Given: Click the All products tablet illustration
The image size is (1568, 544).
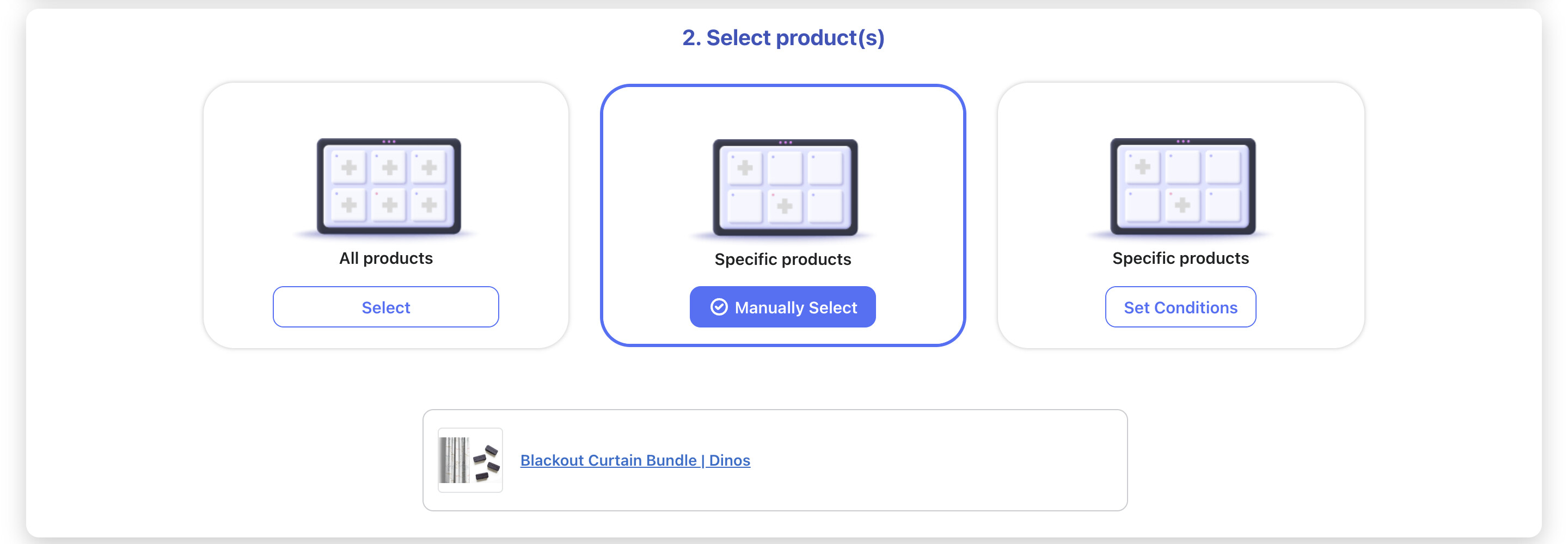Looking at the screenshot, I should point(388,186).
